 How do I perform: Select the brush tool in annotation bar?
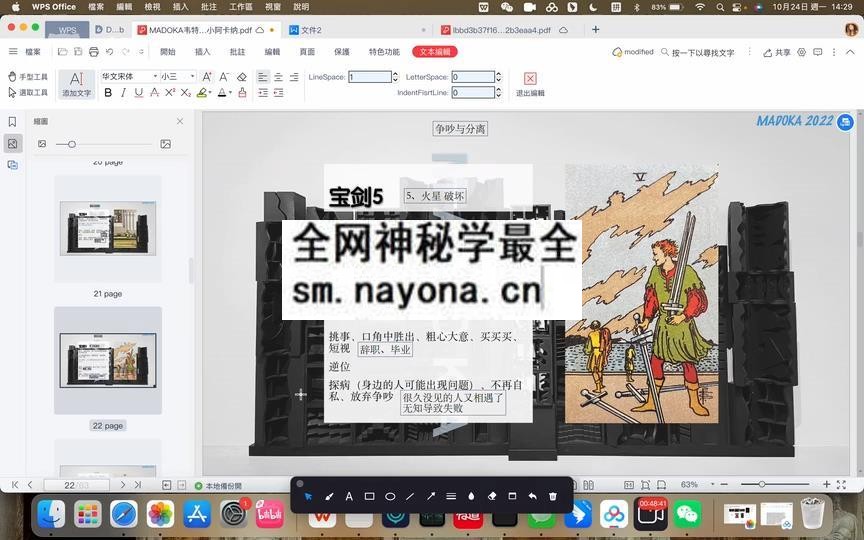[x=329, y=496]
